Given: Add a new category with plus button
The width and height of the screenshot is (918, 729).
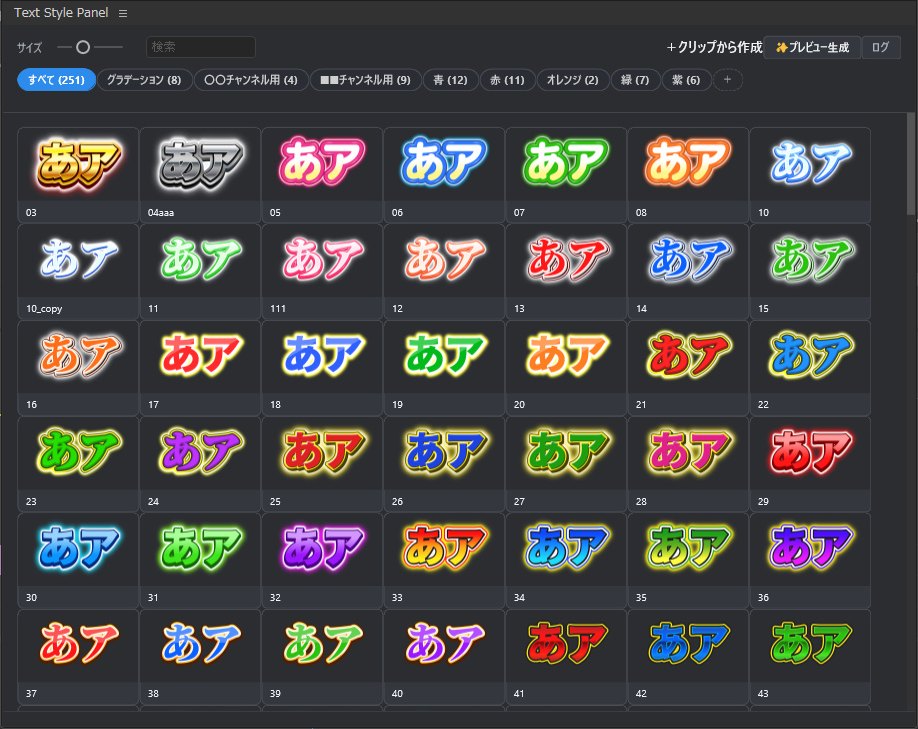Looking at the screenshot, I should point(728,80).
